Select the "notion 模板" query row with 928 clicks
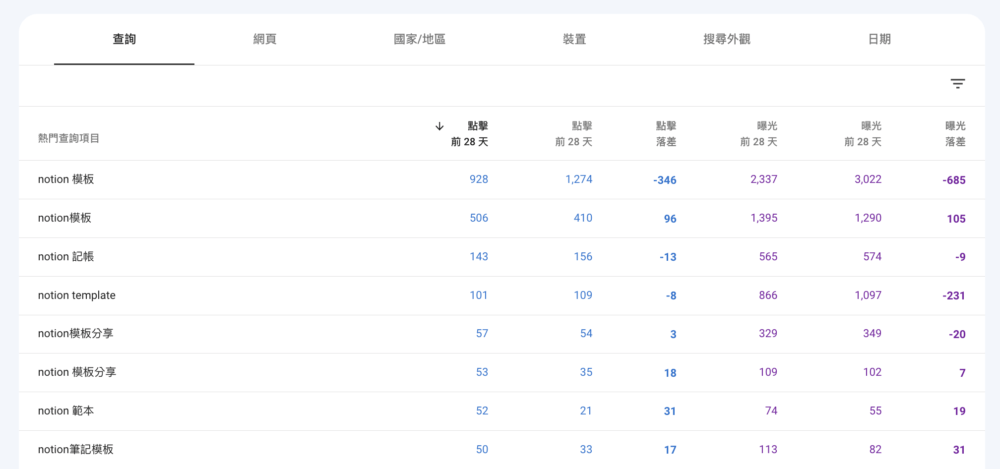The width and height of the screenshot is (1000, 469). click(66, 180)
